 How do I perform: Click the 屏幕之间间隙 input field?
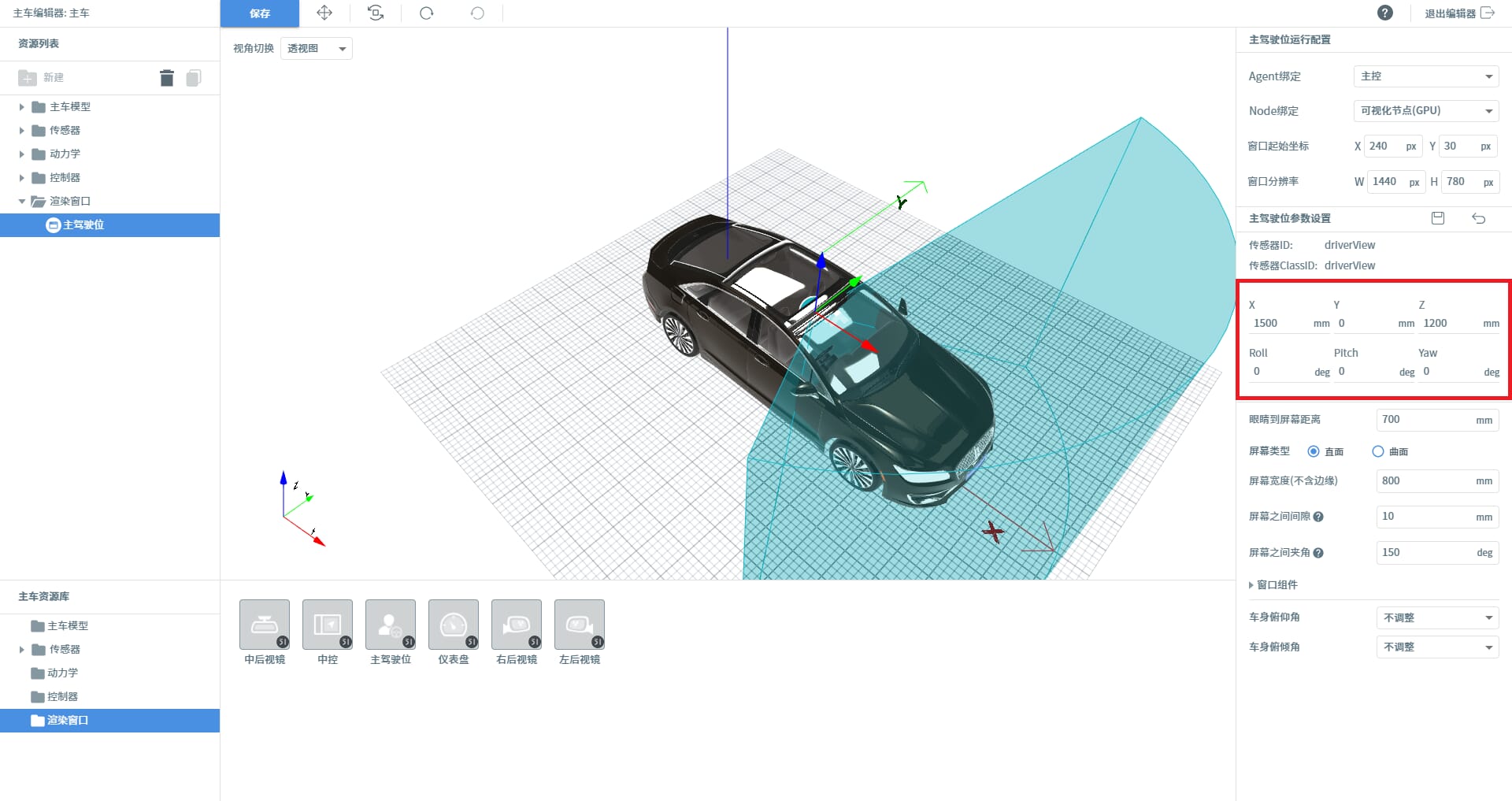tap(1437, 517)
